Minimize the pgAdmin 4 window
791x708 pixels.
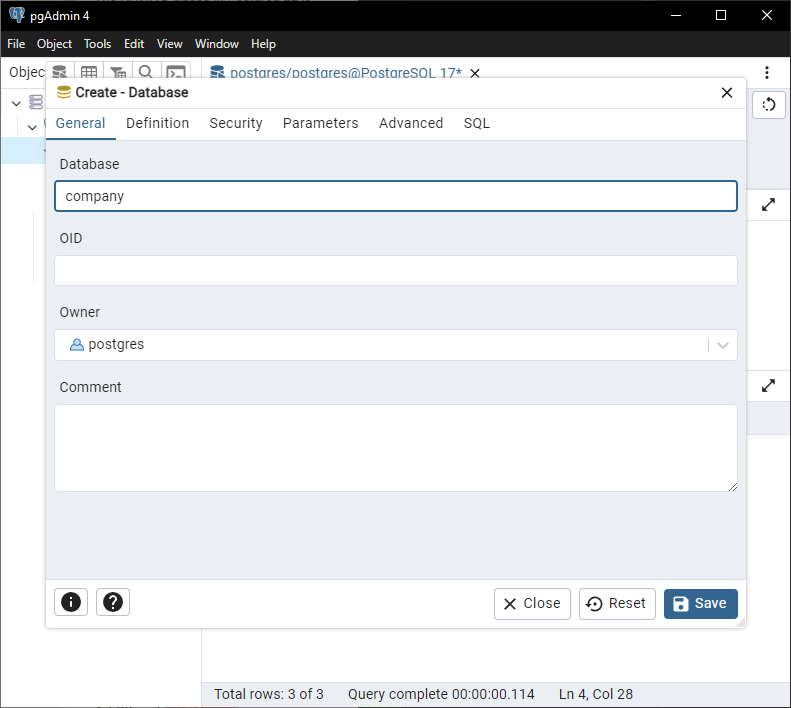point(676,15)
